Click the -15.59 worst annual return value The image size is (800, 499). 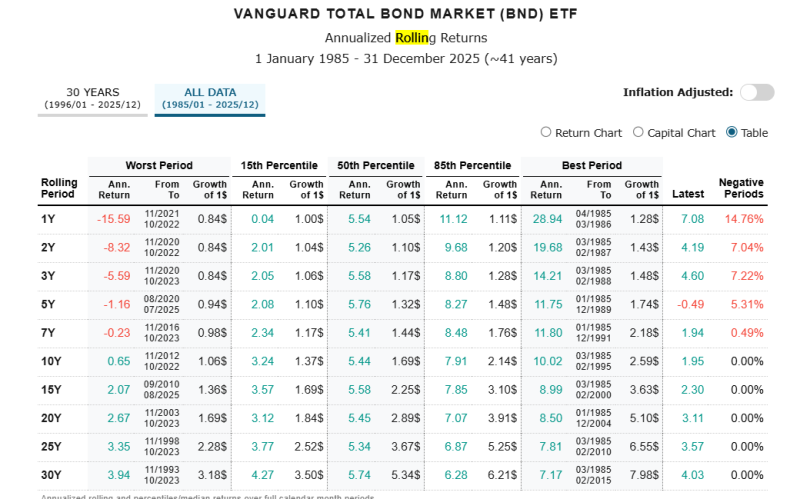tap(113, 218)
